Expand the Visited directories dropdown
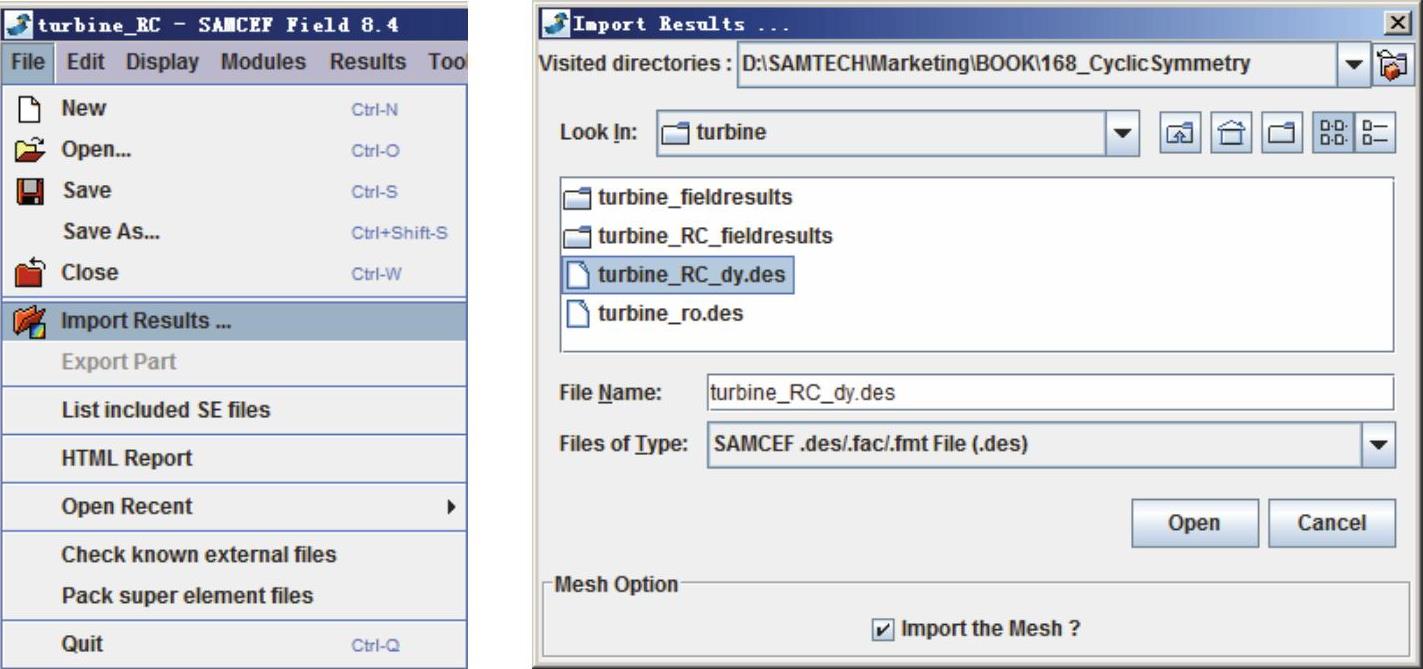 1353,64
